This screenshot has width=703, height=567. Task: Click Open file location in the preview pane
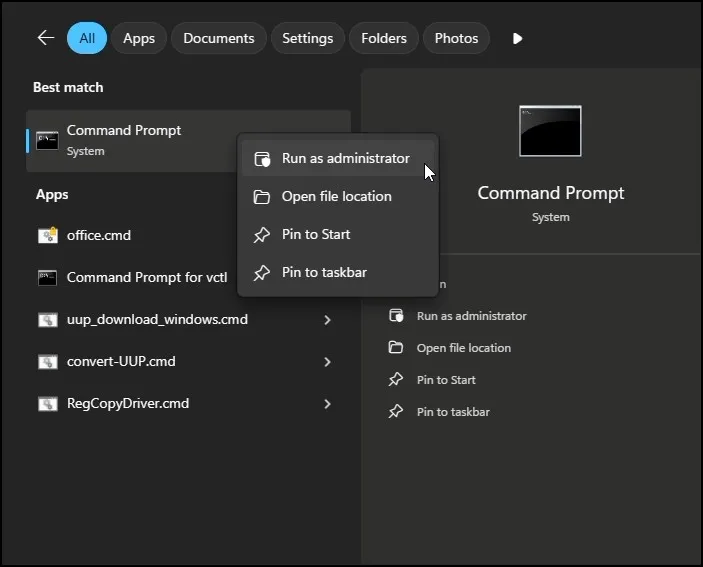click(464, 348)
